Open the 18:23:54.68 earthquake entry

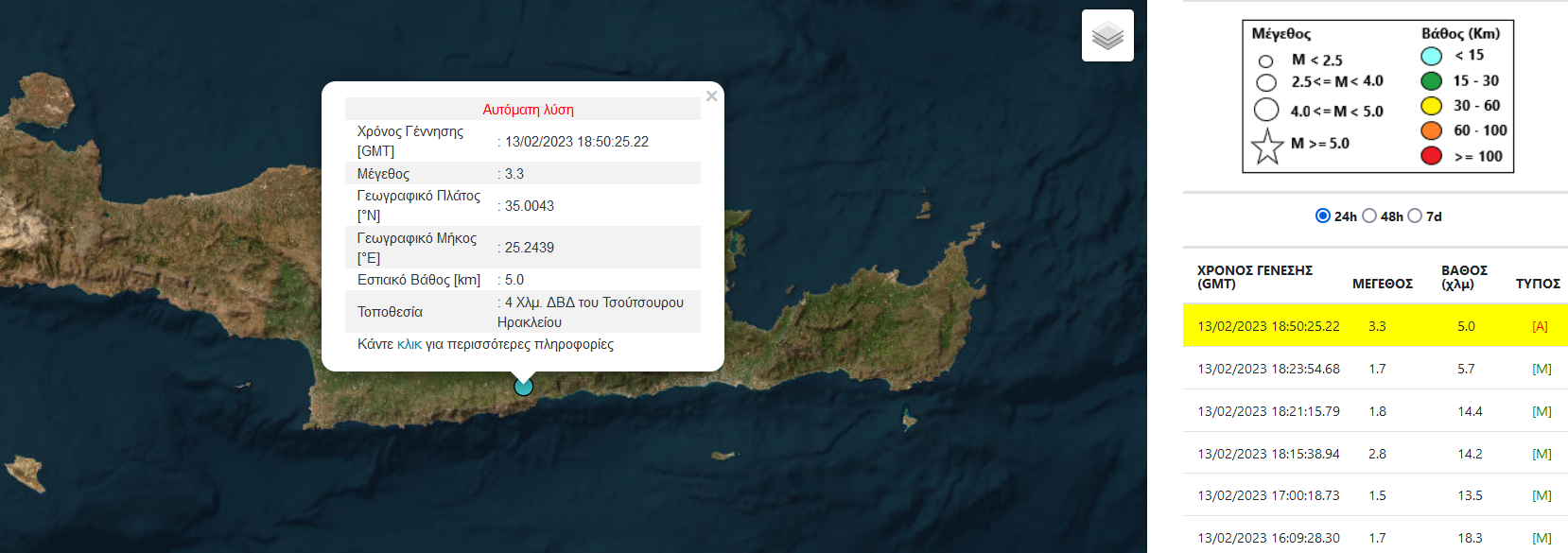pos(1268,369)
